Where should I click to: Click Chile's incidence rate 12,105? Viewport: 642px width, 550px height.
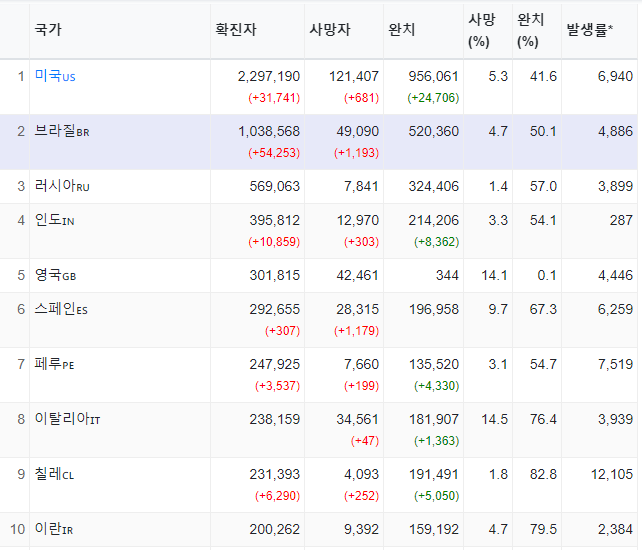coord(612,474)
